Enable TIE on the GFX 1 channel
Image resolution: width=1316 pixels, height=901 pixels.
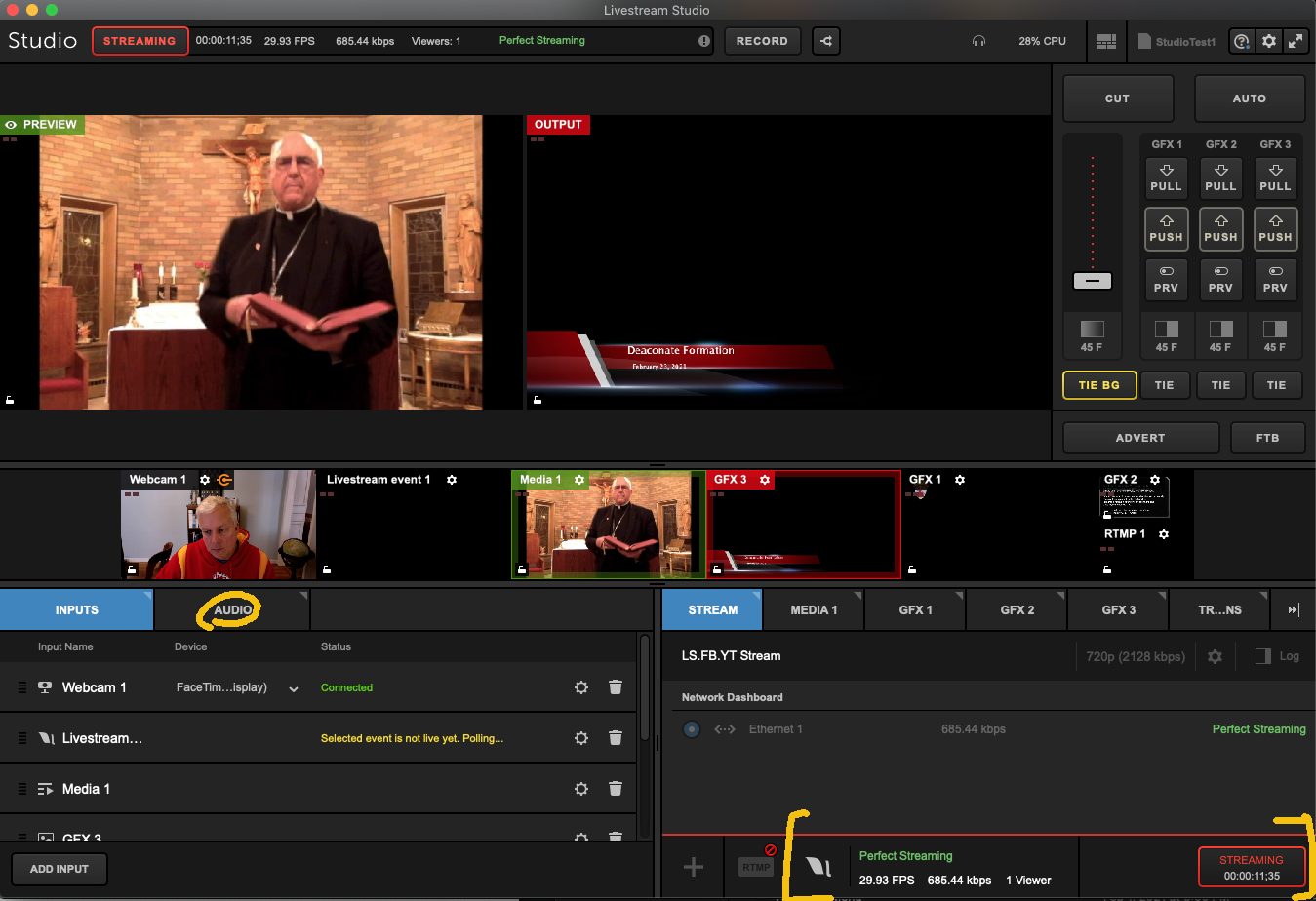pyautogui.click(x=1165, y=385)
